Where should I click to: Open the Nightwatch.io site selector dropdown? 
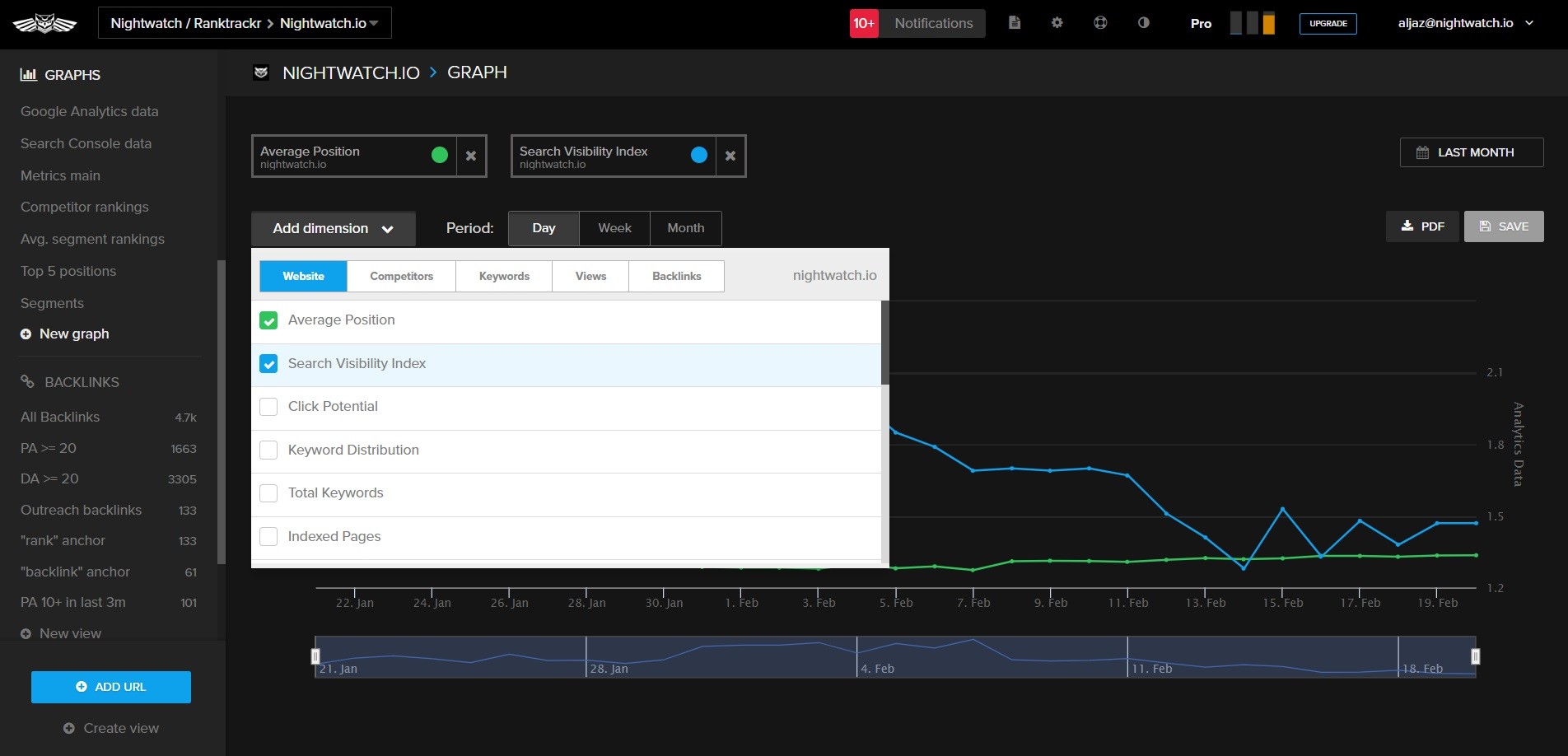click(x=329, y=23)
